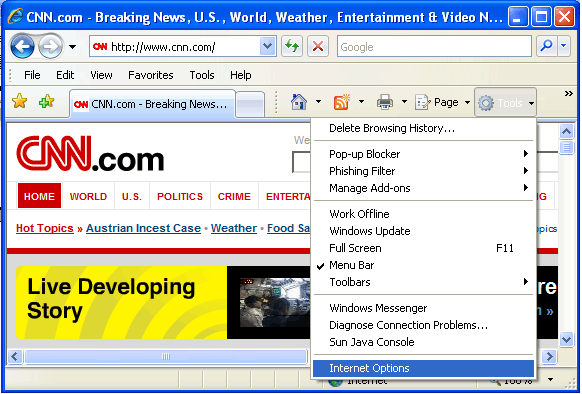Select Full Screen menu entry
Screen dimensions: 582x394
[x=423, y=248]
